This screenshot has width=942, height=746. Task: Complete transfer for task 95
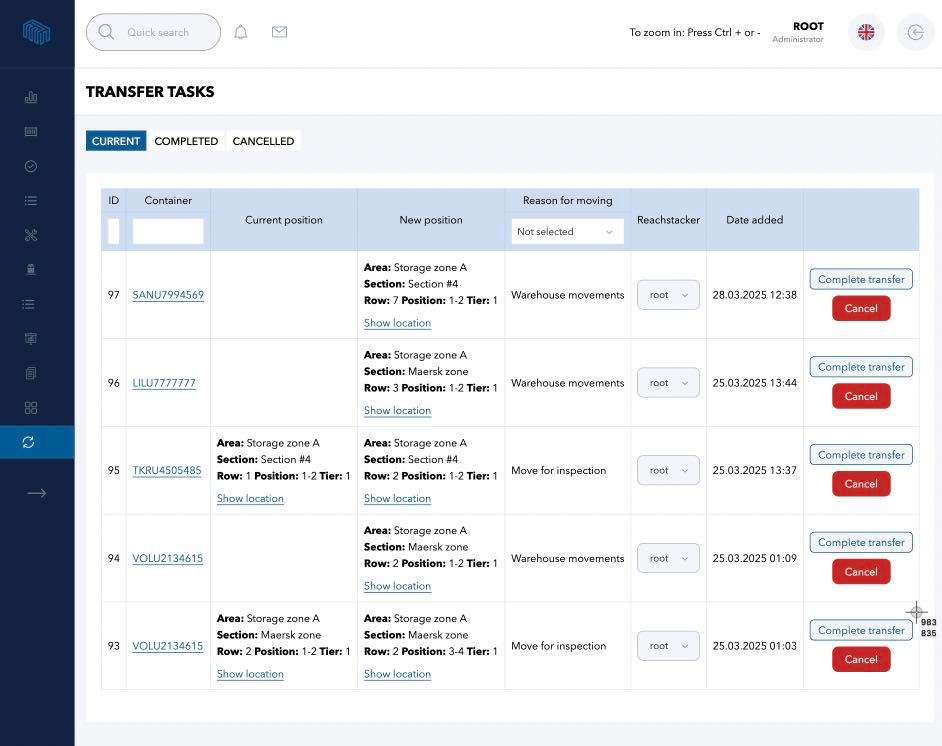point(861,455)
